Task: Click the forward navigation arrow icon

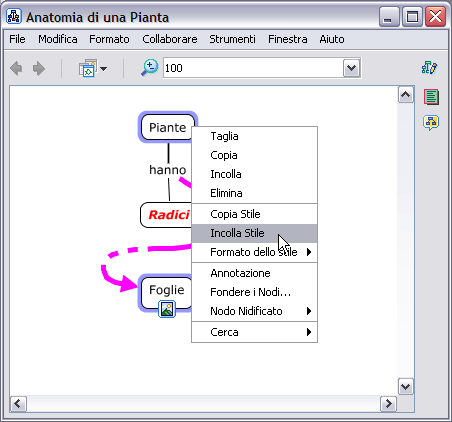Action: tap(39, 69)
